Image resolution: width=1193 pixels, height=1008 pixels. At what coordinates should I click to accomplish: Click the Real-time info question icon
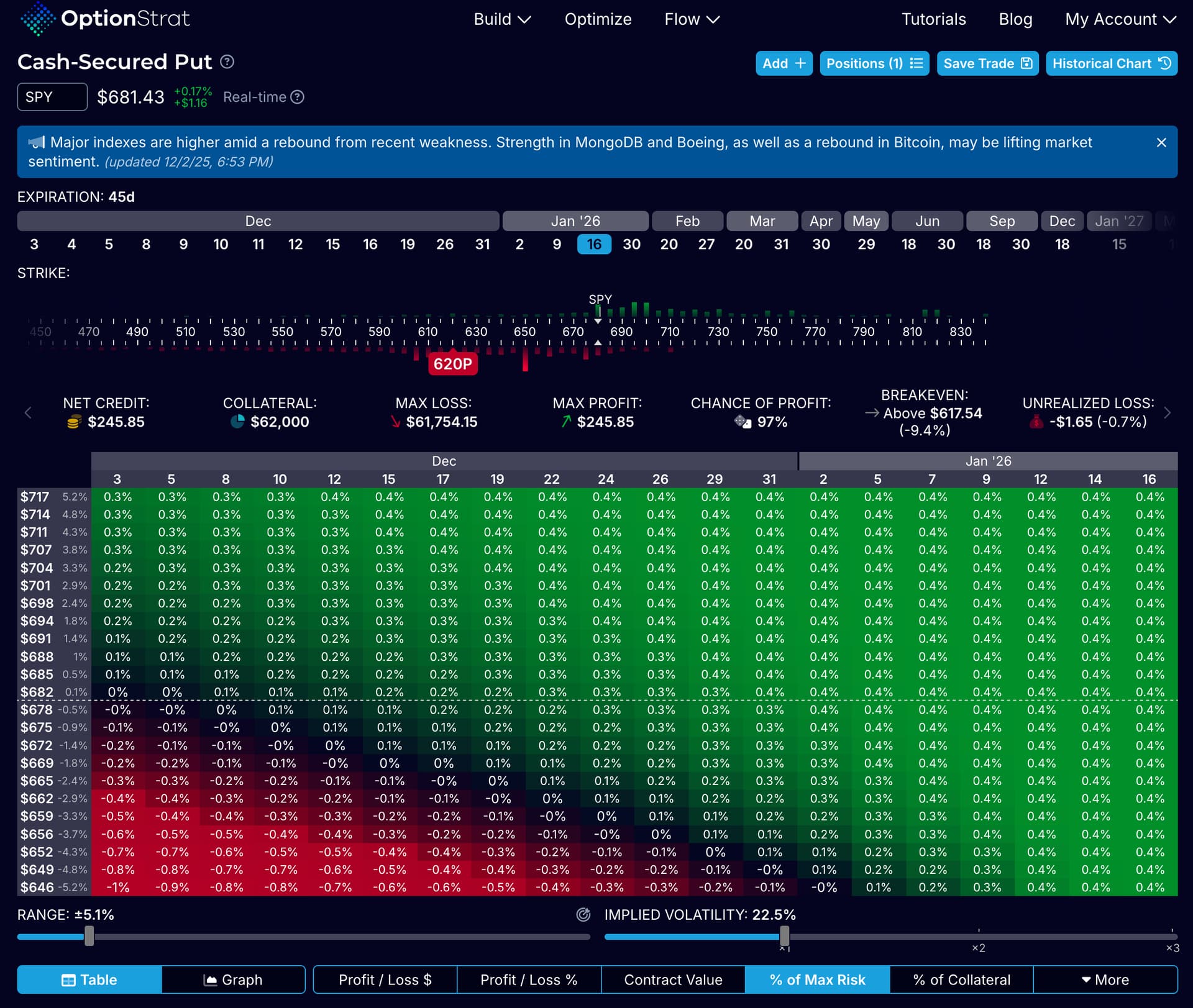click(298, 98)
